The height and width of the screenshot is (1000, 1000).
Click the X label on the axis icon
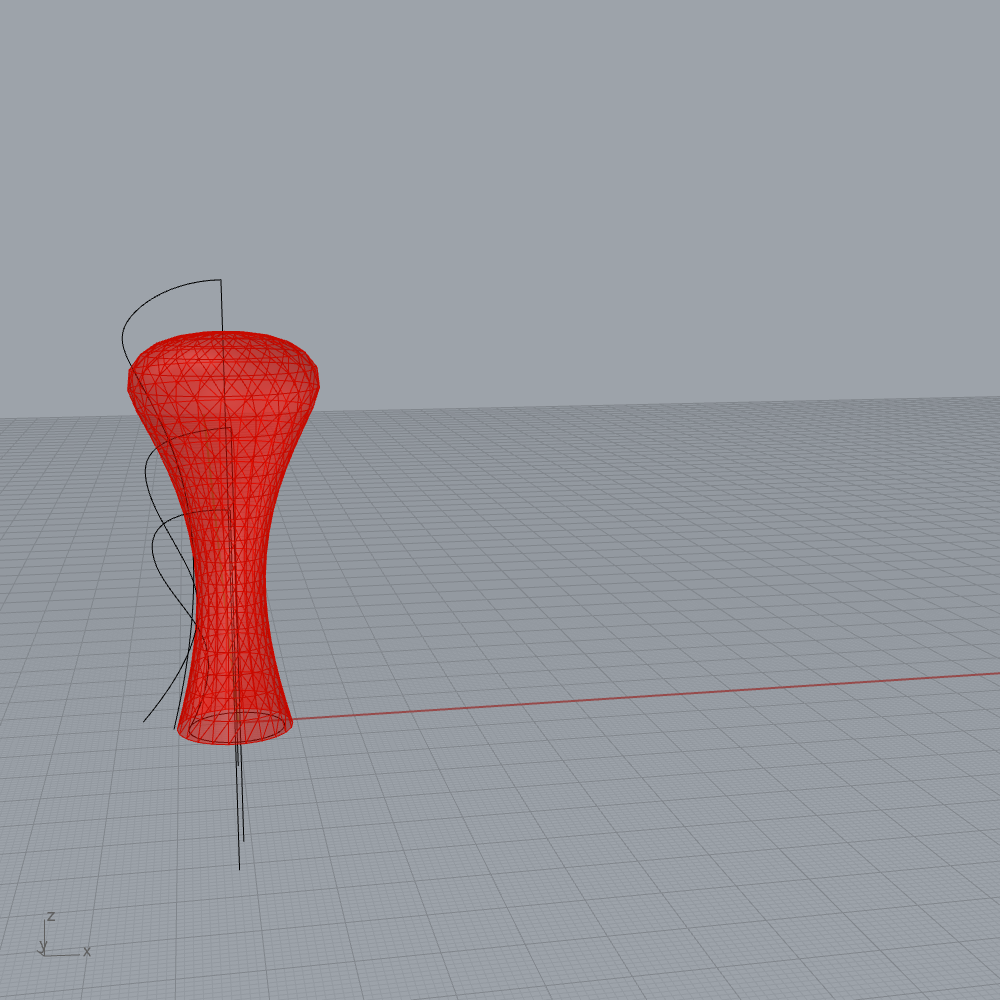[x=87, y=951]
